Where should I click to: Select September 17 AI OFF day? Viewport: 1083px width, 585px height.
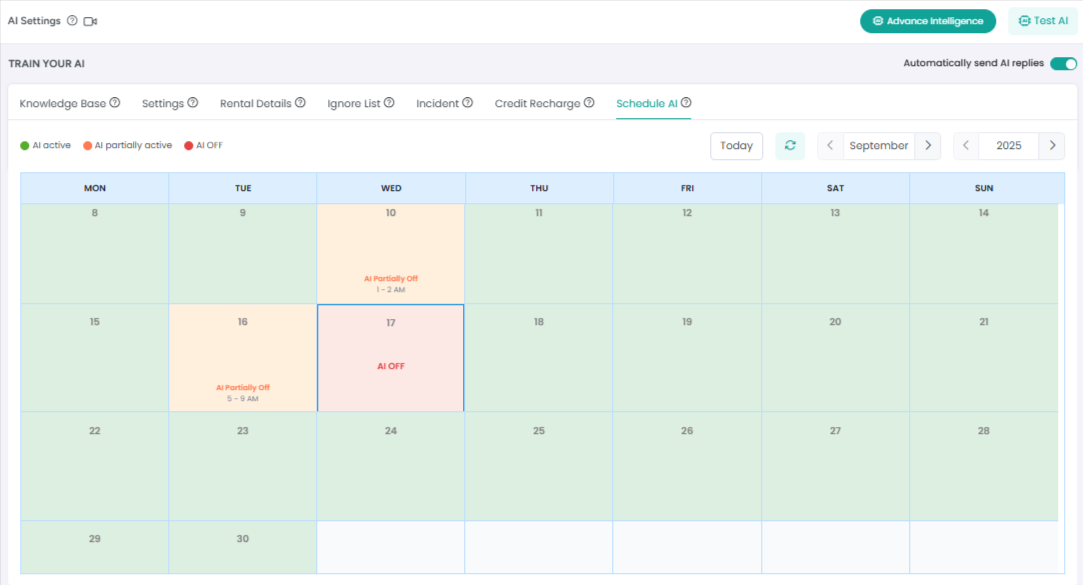pyautogui.click(x=391, y=358)
